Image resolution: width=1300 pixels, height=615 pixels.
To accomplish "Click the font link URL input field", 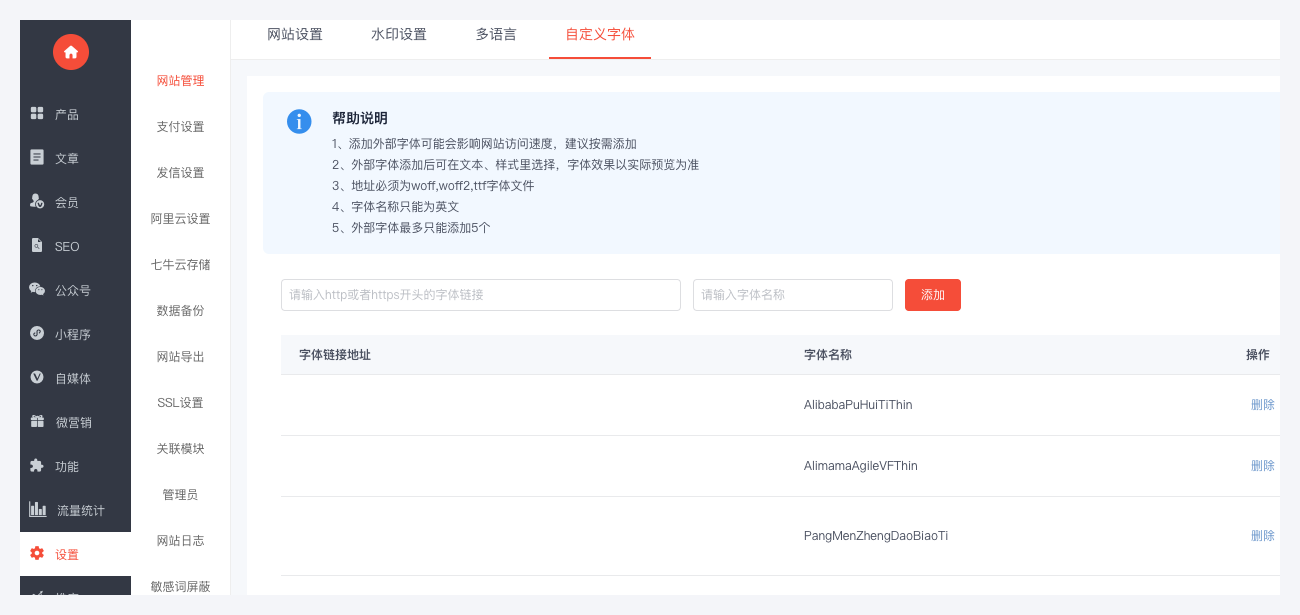I will pos(481,295).
